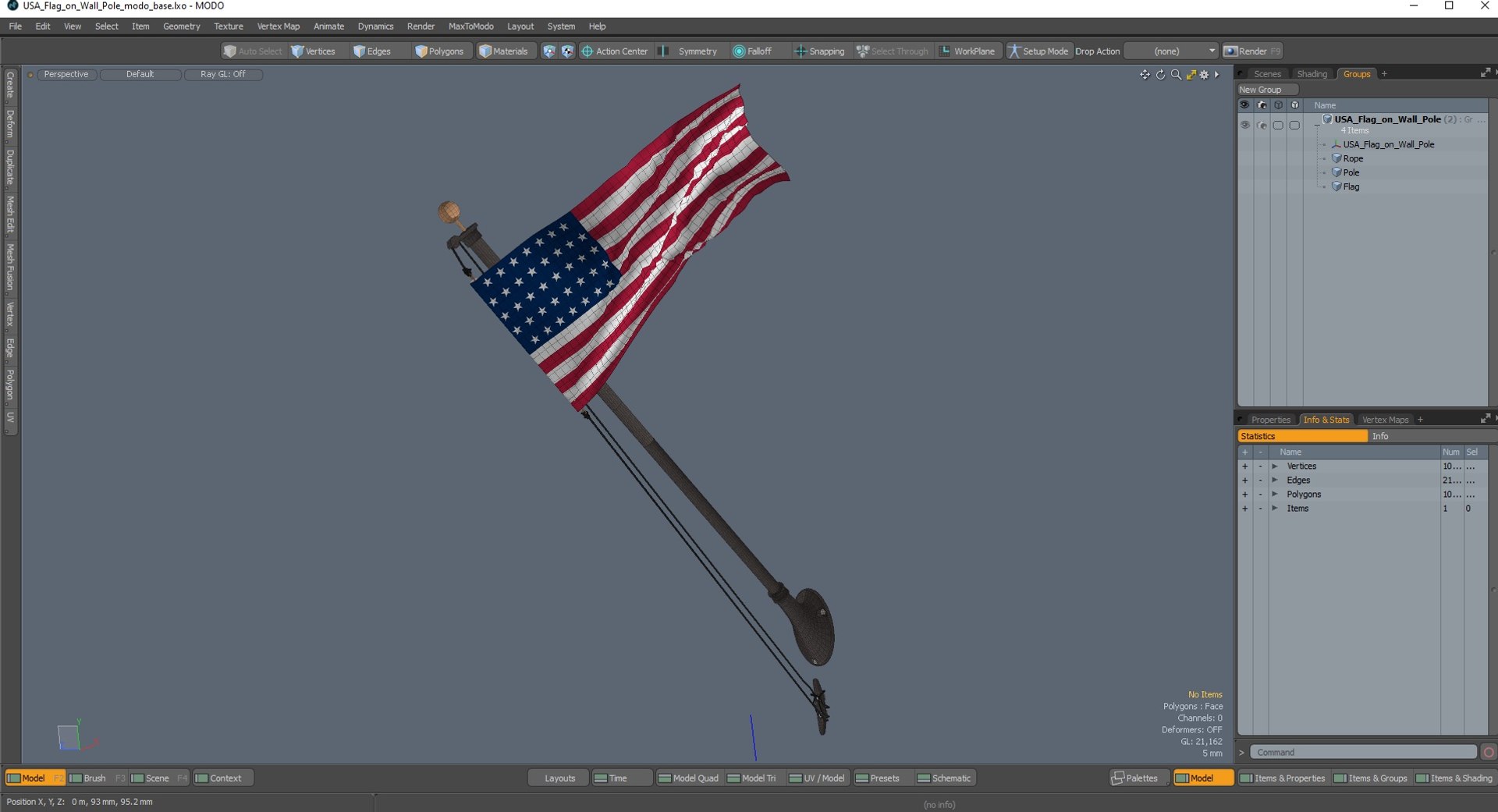
Task: Toggle Select Through option
Action: [893, 51]
